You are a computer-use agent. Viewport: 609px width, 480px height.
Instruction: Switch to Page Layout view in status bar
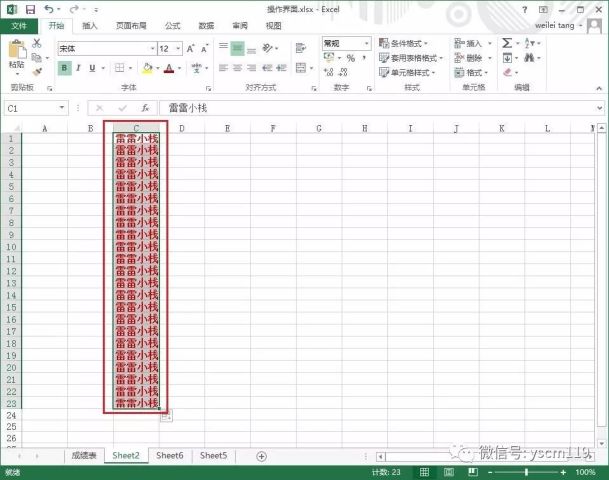pos(449,472)
